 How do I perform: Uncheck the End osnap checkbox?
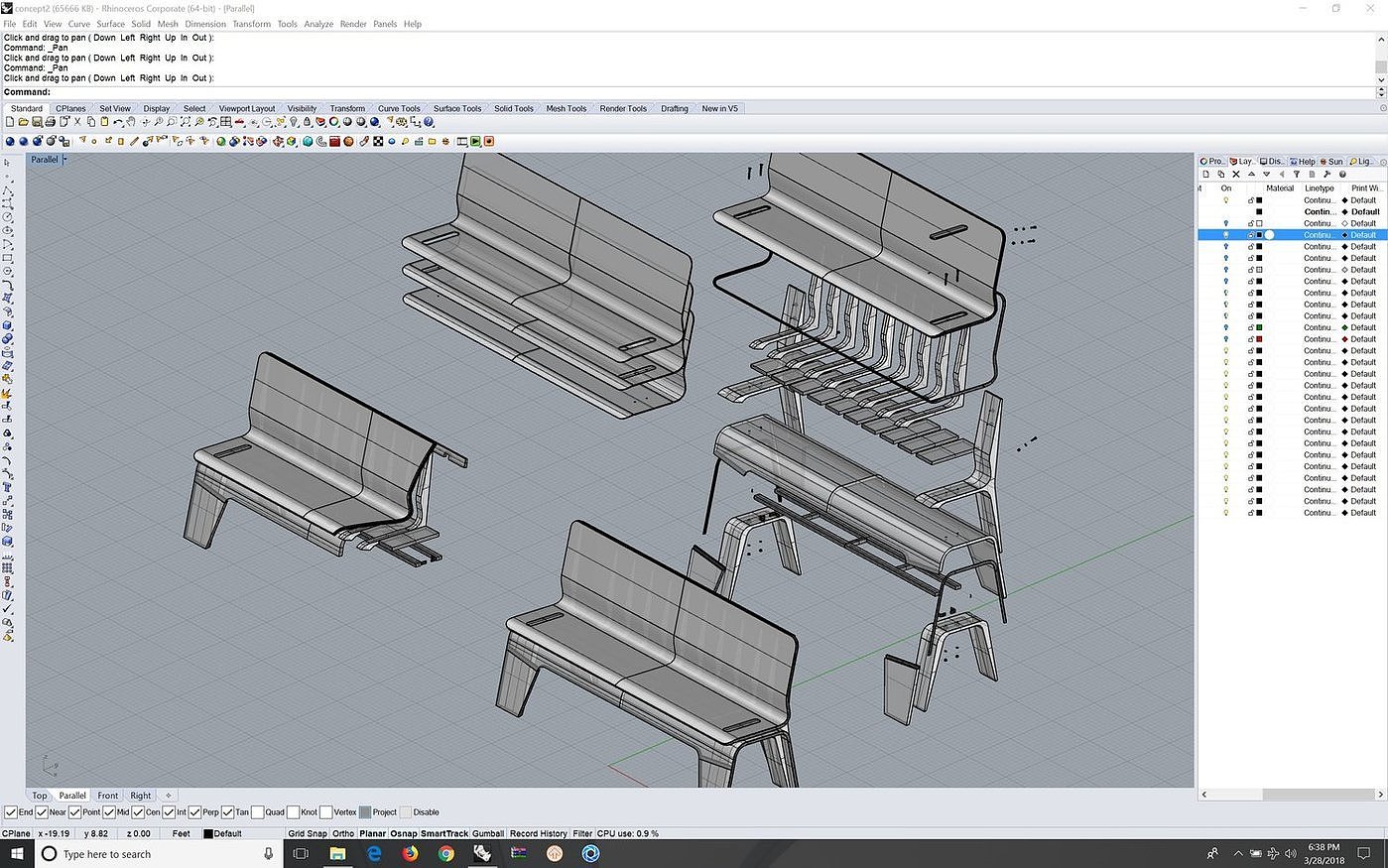11,812
